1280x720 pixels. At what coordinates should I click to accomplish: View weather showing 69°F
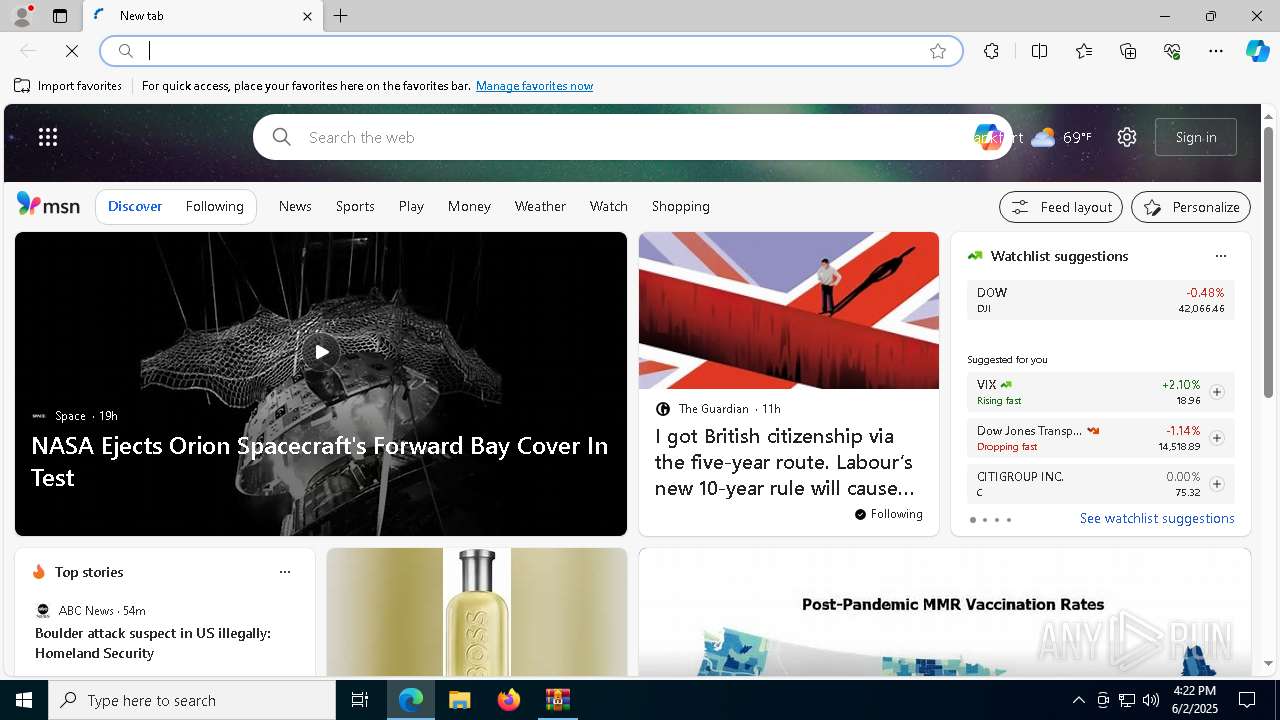coord(1061,137)
